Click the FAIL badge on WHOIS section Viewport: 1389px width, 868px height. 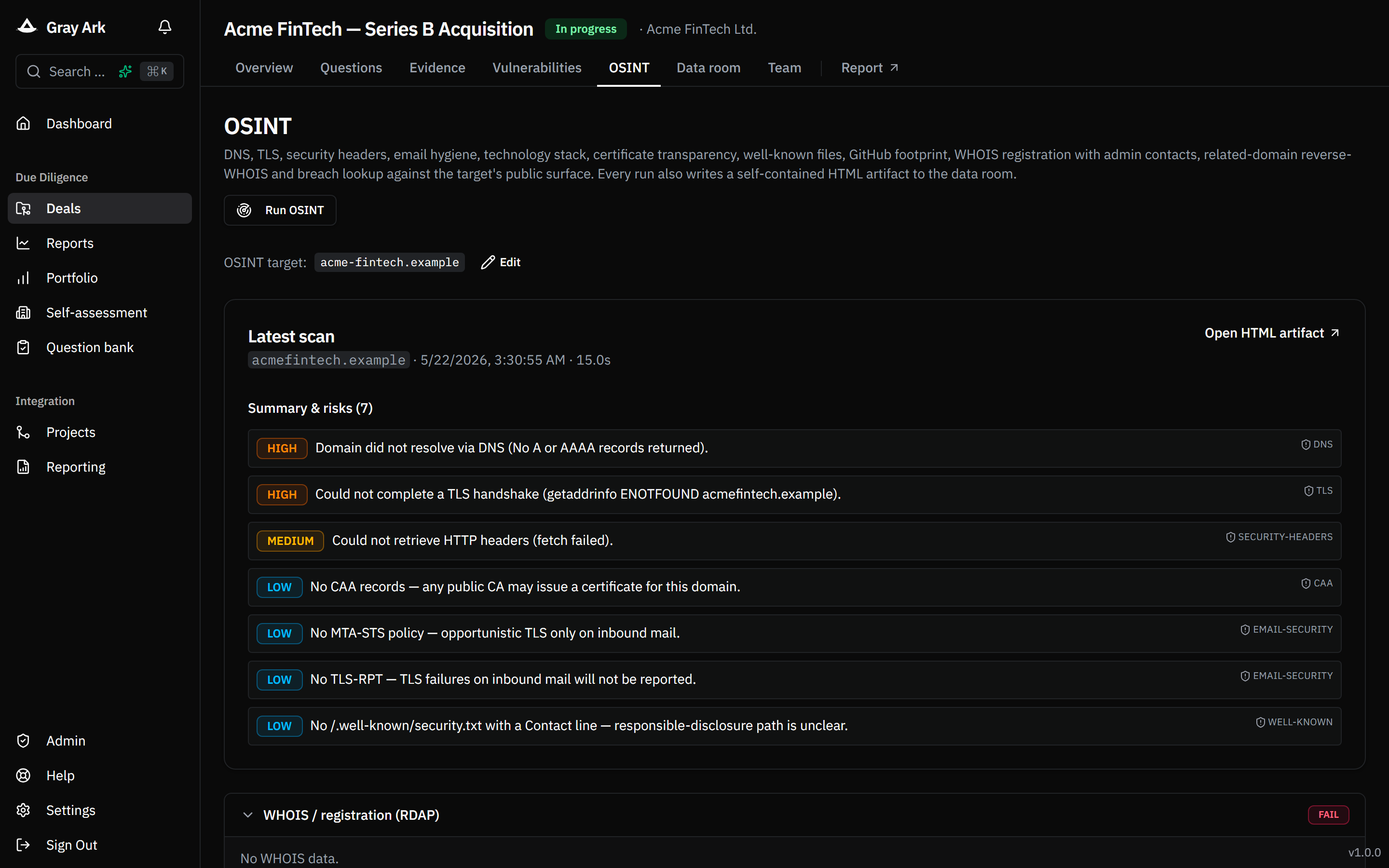coord(1328,814)
